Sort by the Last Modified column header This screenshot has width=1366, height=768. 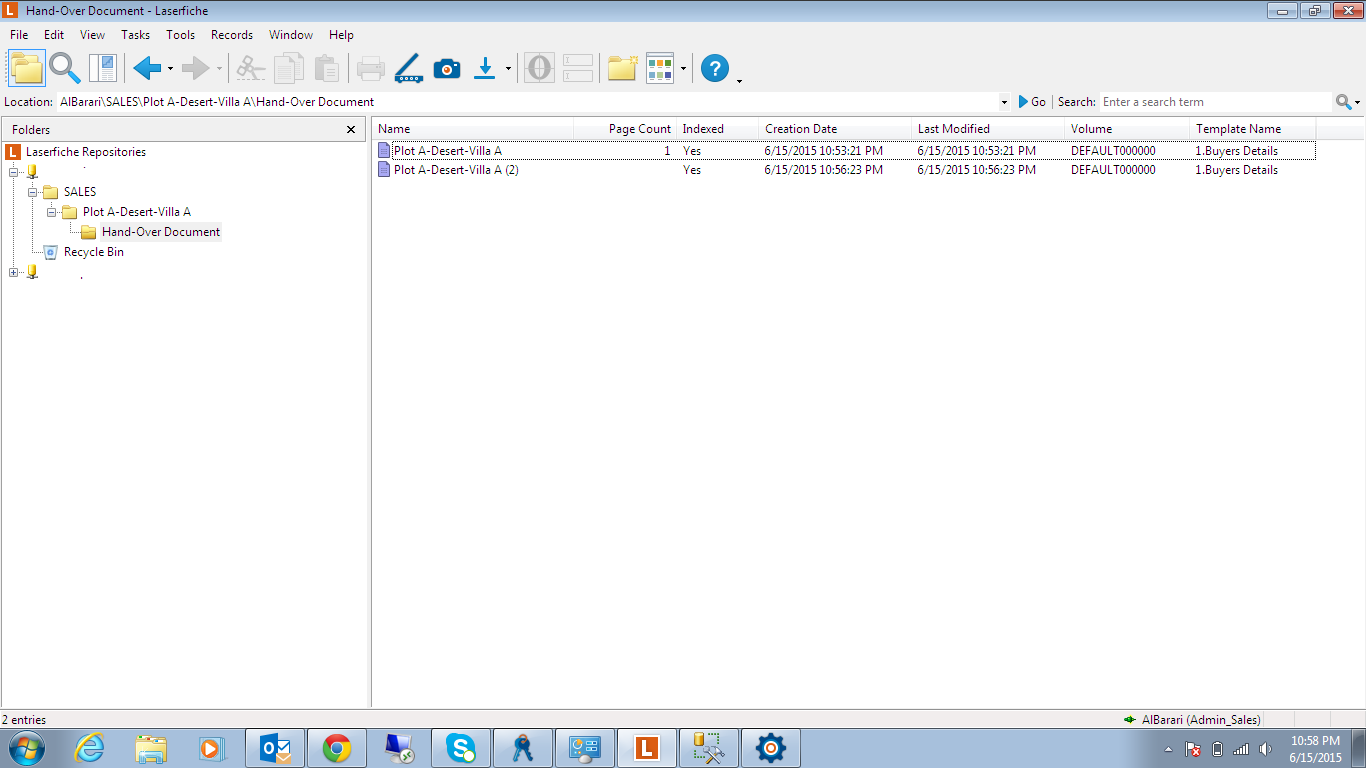[989, 129]
